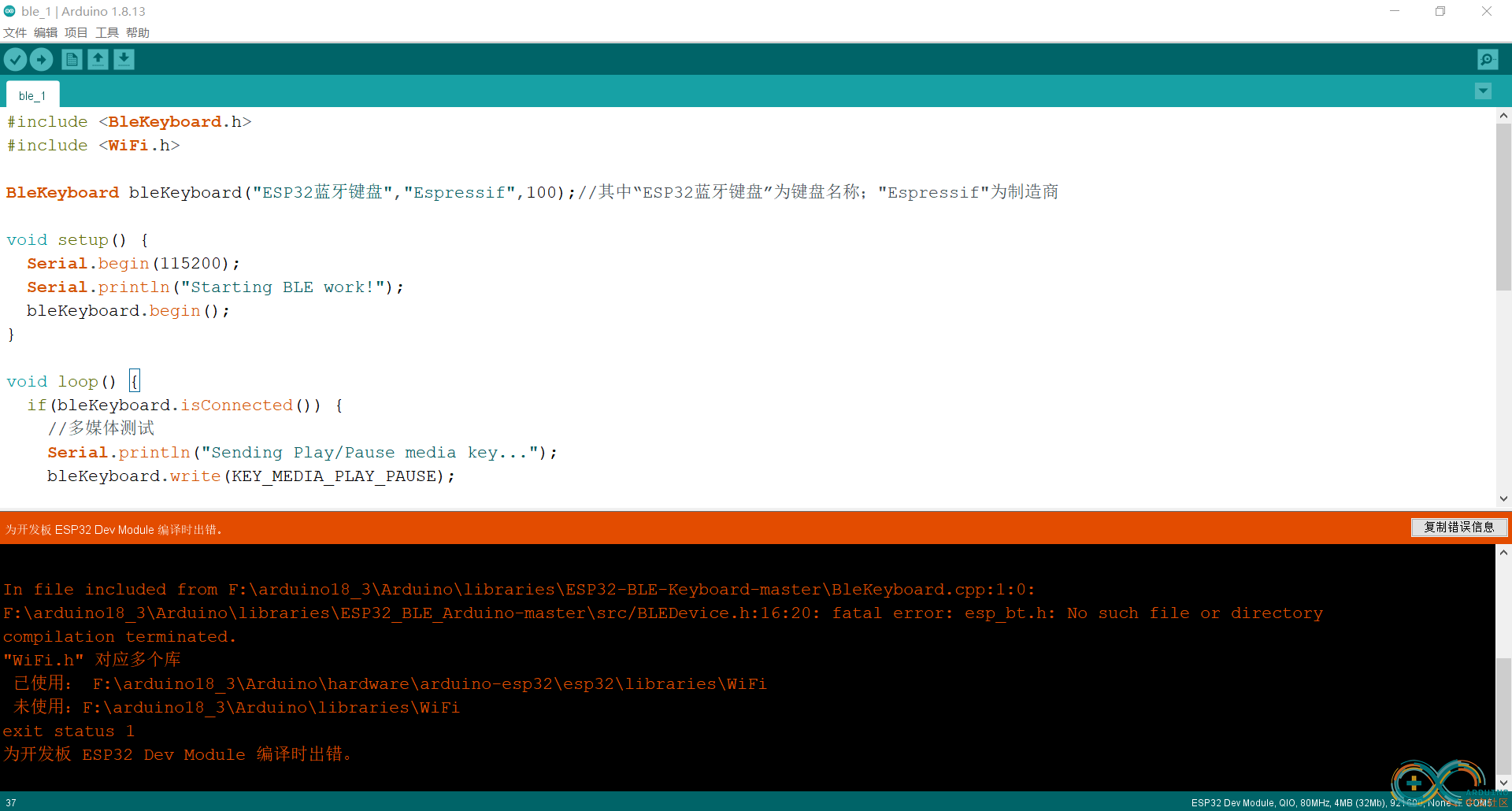Click the 'compilation terminated.' console line
Viewport: 1512px width, 811px height.
120,637
